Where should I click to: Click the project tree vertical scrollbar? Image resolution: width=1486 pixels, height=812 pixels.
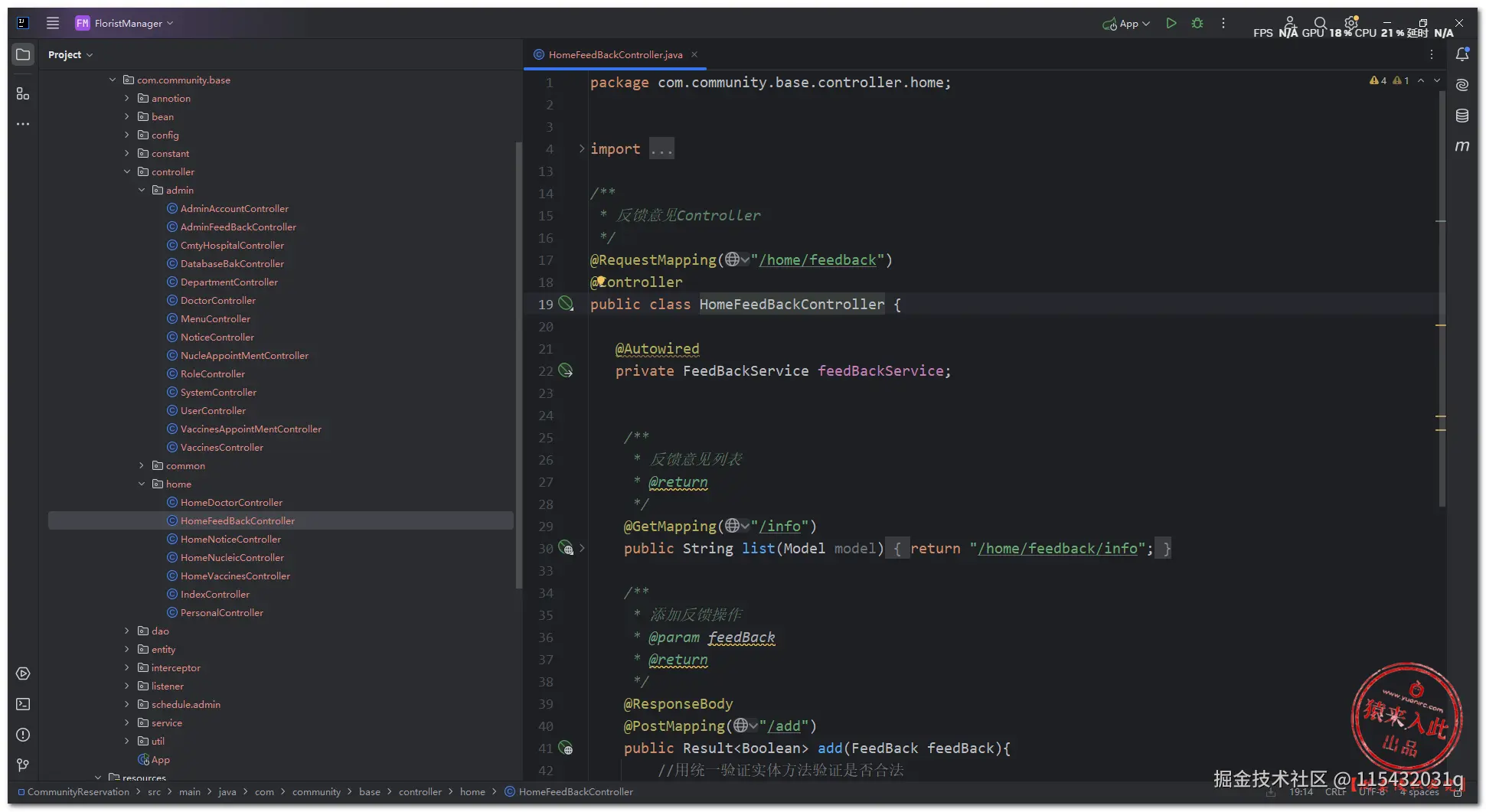click(x=518, y=365)
